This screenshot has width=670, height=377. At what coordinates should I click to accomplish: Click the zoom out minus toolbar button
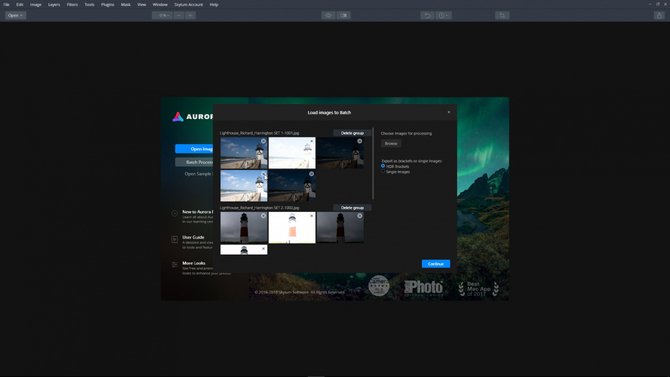179,15
